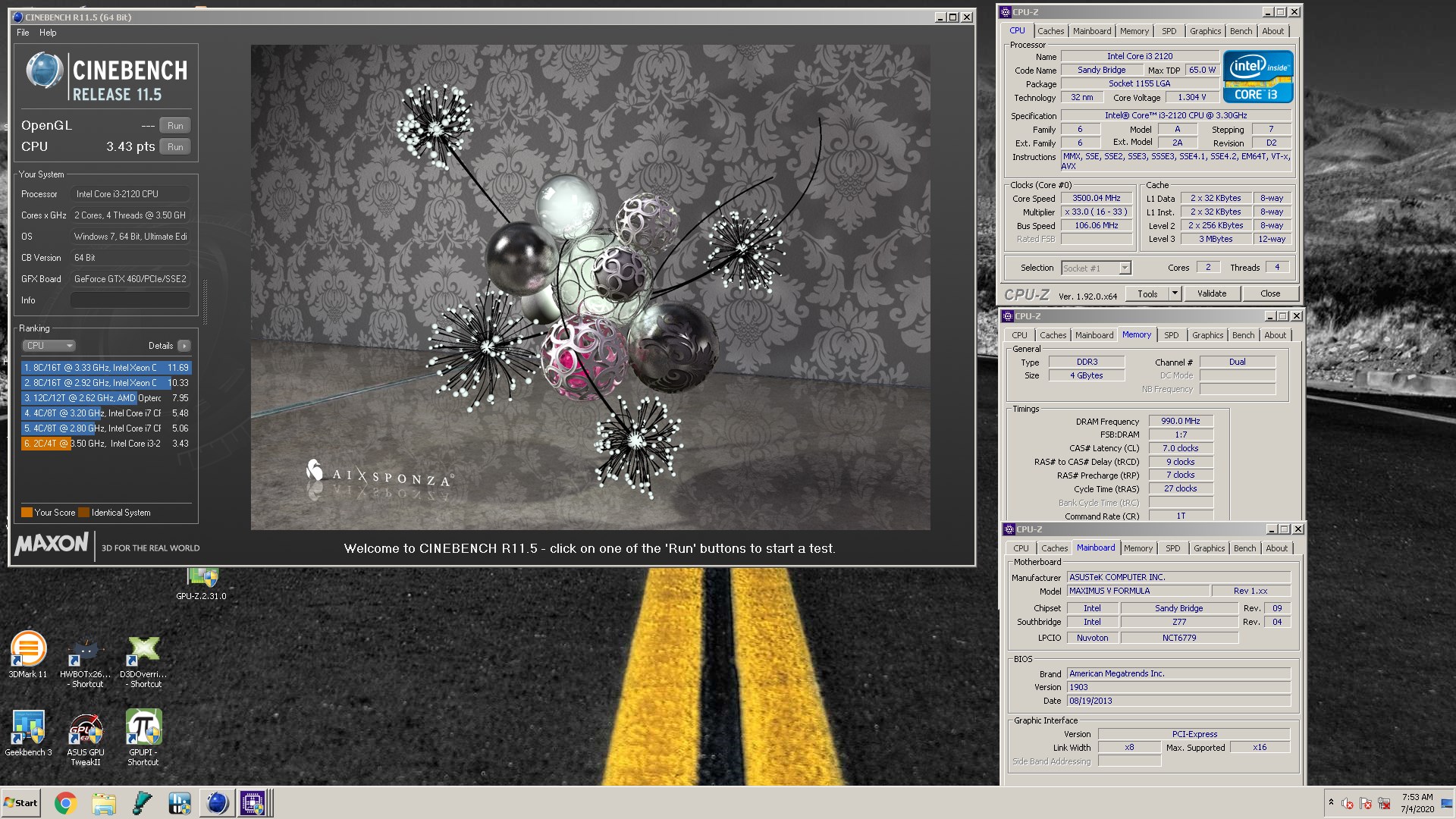
Task: Open the ASUS GPU TweakII icon
Action: [x=86, y=739]
